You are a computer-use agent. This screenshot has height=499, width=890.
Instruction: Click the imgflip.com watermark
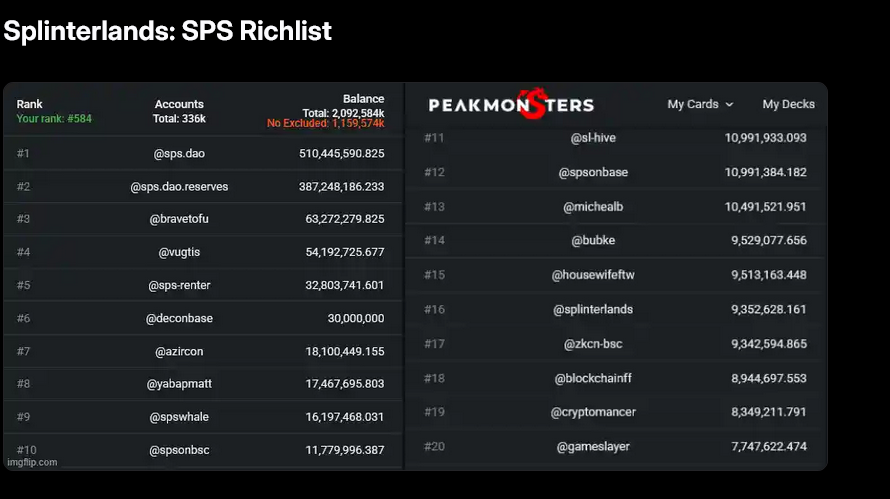[x=32, y=462]
